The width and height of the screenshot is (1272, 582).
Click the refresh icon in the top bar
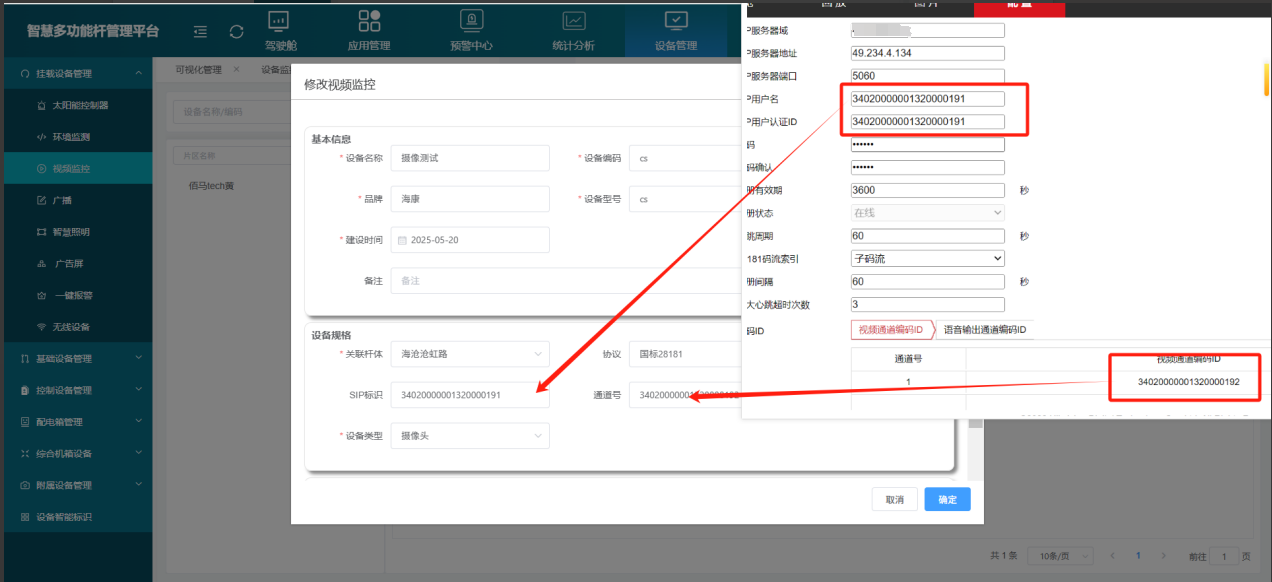236,31
